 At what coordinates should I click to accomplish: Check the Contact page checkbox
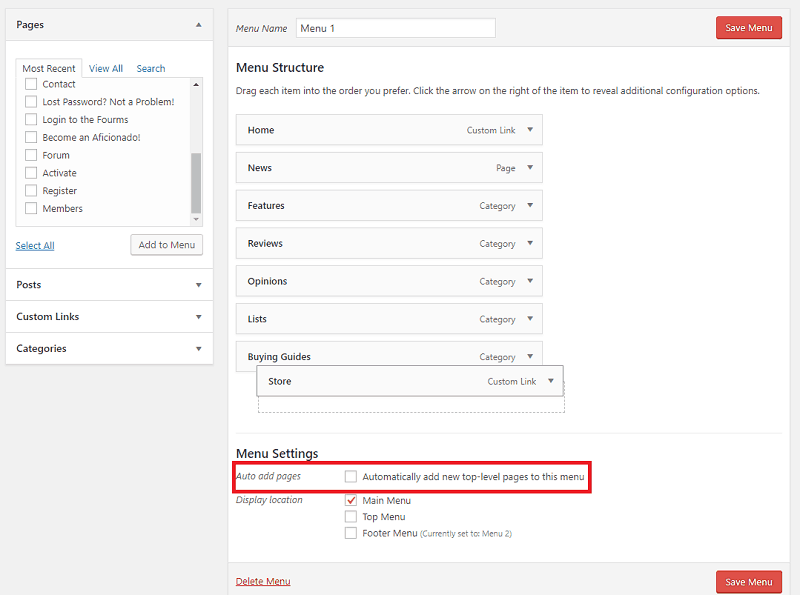[x=31, y=84]
